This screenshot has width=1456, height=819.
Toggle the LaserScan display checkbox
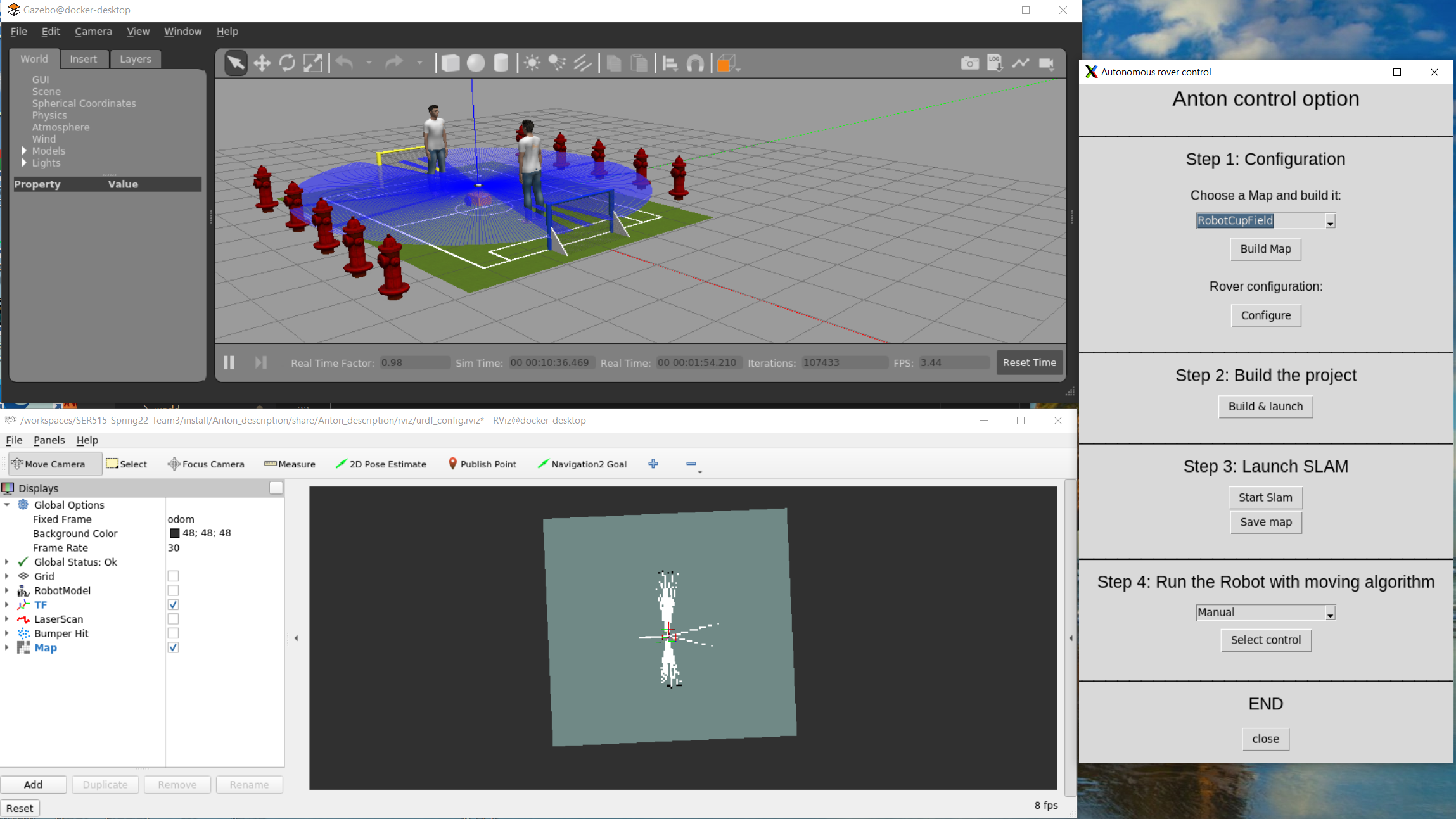(173, 619)
